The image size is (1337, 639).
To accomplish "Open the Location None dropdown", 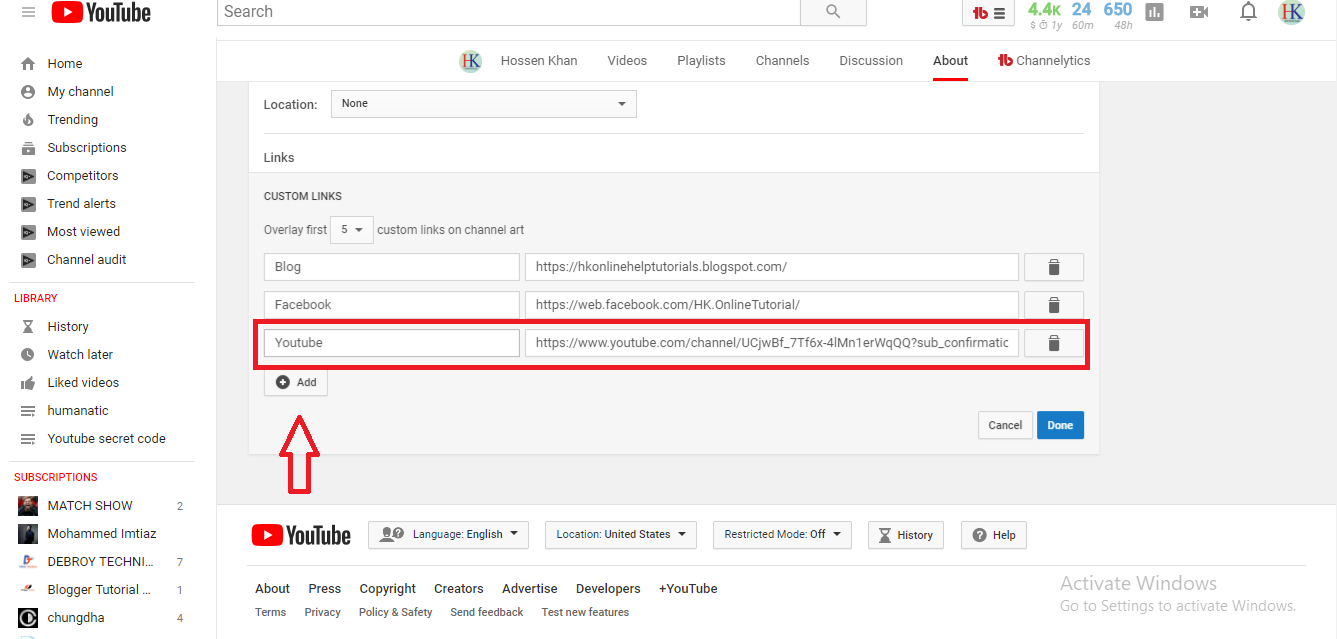I will (484, 104).
